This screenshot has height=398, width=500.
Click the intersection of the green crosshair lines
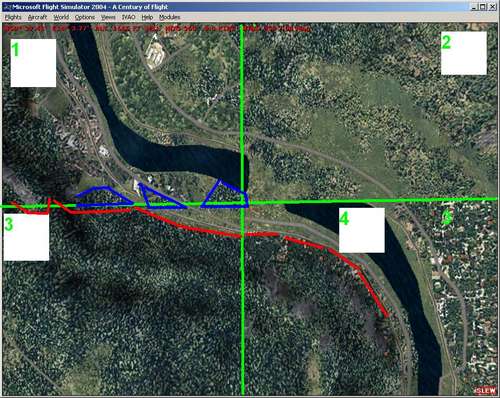(x=243, y=203)
